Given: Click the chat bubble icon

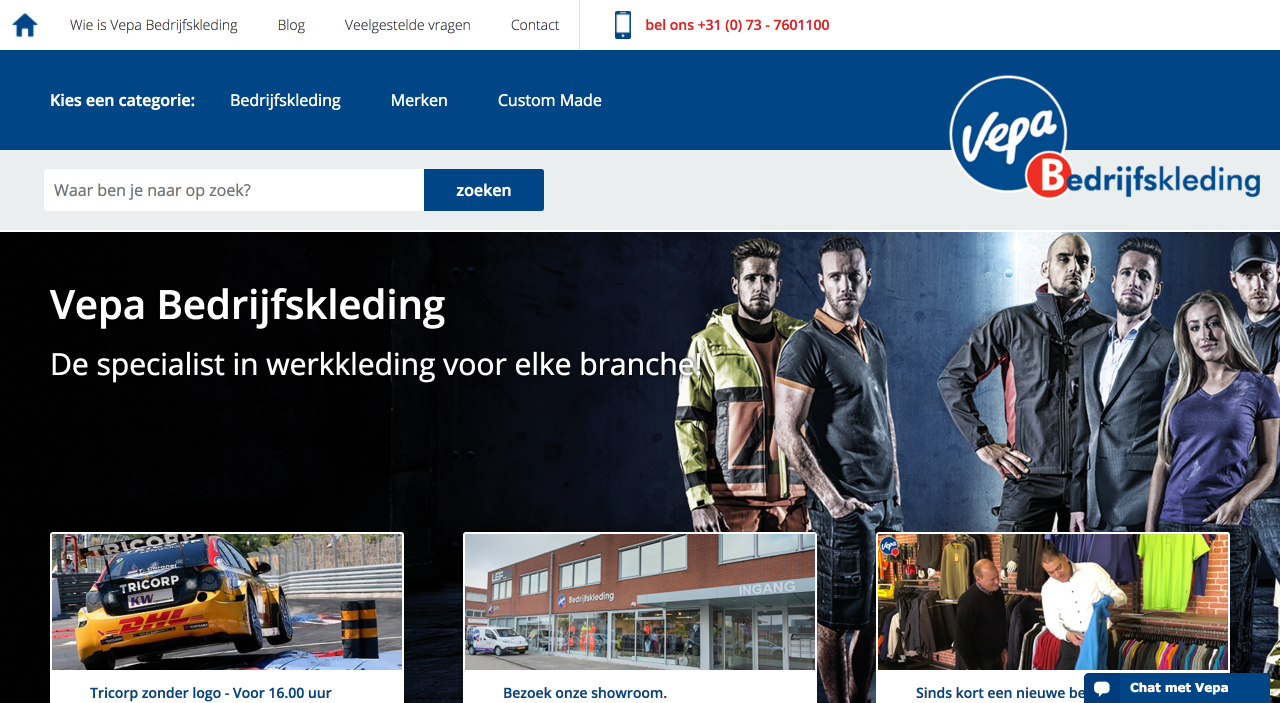Looking at the screenshot, I should [1103, 688].
